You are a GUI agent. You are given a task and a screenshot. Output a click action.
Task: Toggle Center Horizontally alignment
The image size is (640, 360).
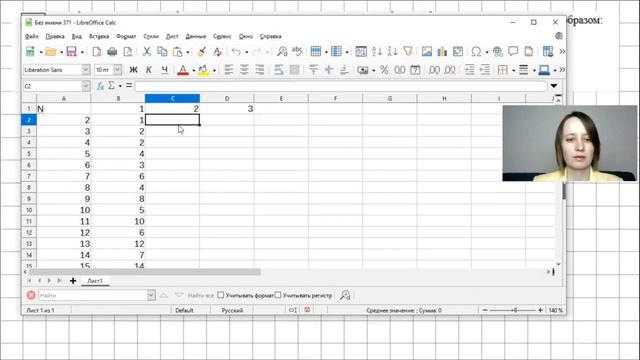(244, 70)
